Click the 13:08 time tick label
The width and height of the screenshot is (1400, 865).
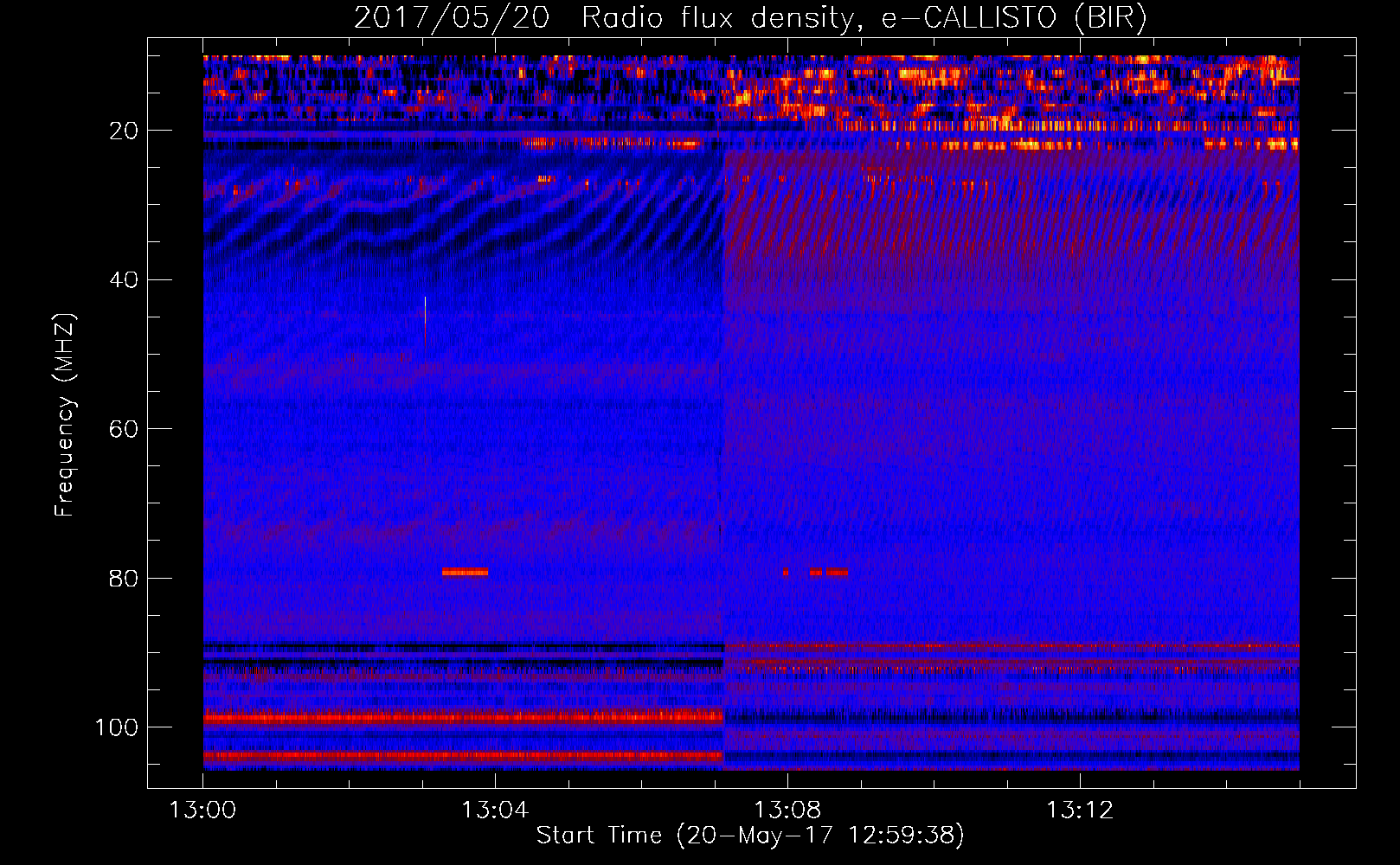(787, 811)
